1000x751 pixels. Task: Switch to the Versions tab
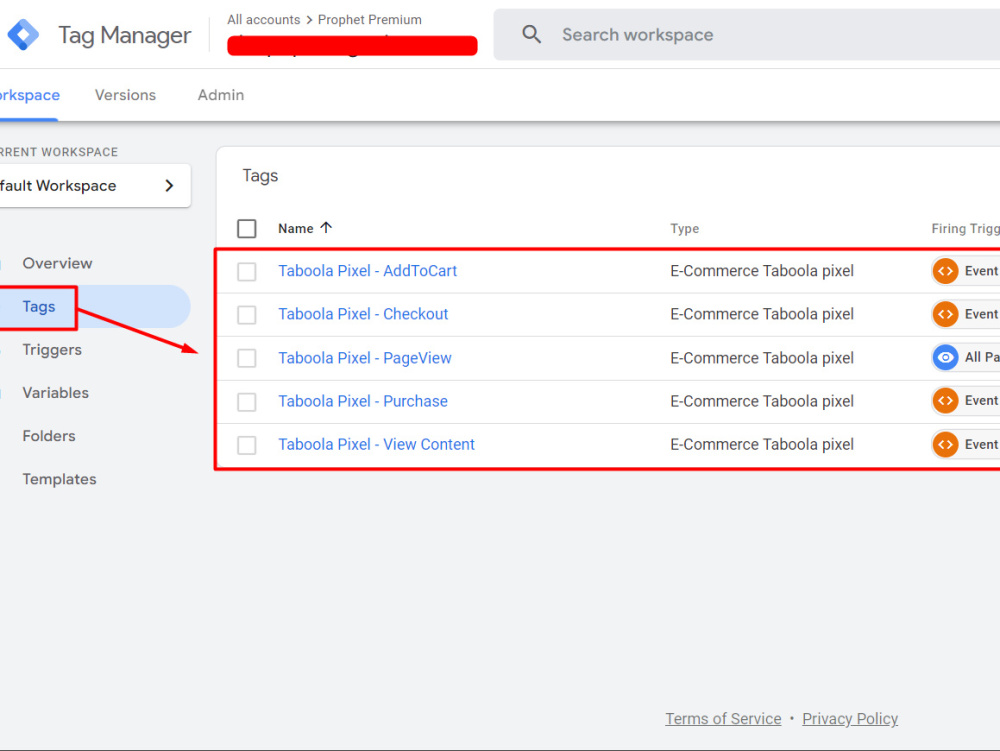click(125, 95)
